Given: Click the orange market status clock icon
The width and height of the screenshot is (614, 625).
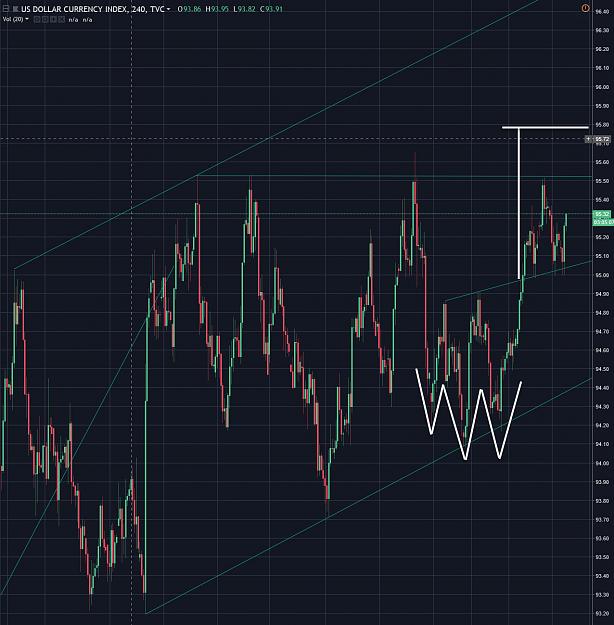Looking at the screenshot, I should click(585, 8).
